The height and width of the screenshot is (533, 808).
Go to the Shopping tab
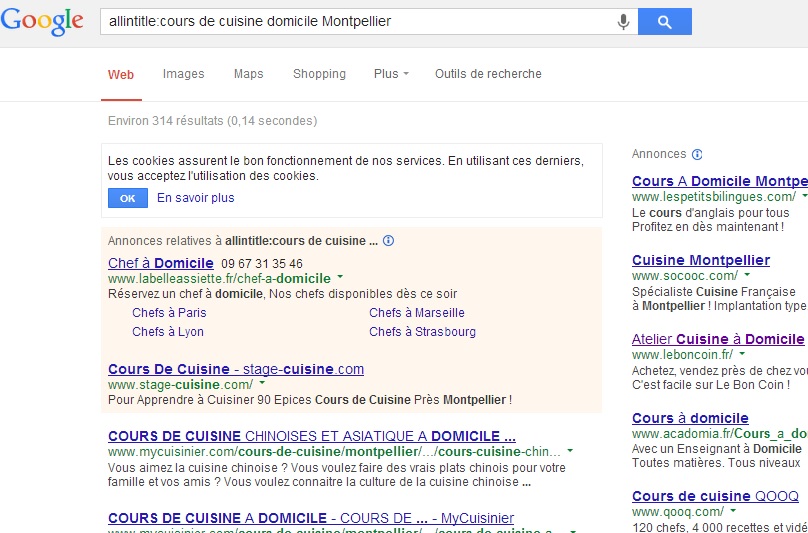[319, 74]
